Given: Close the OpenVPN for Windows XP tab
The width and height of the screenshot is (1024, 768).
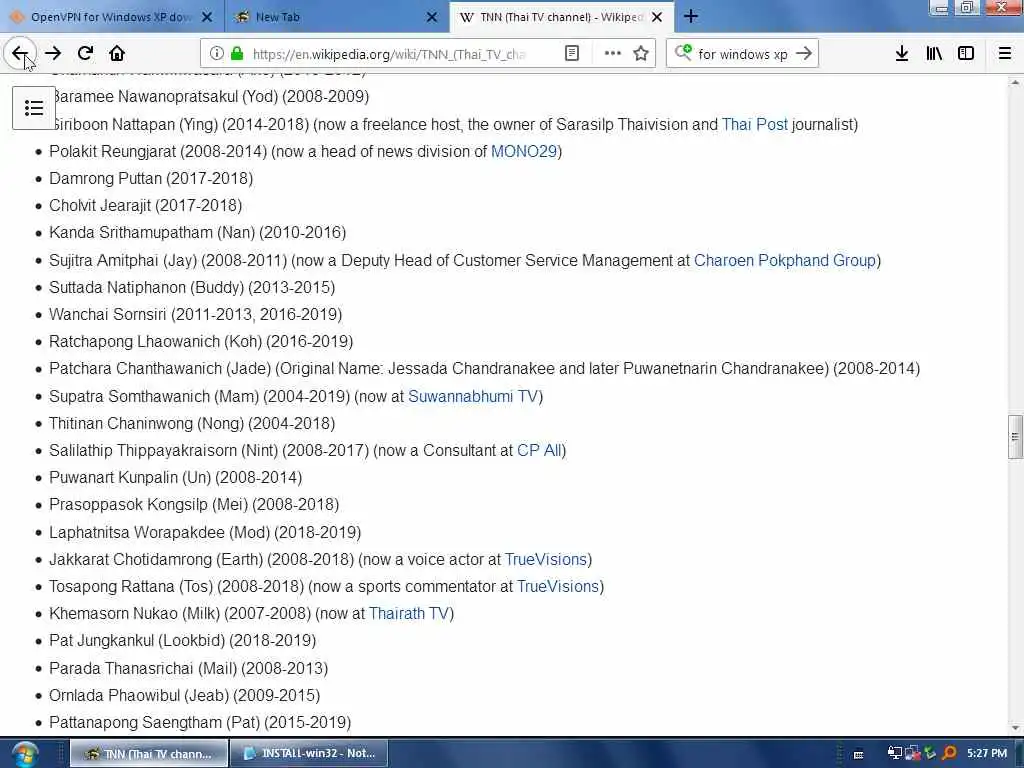Looking at the screenshot, I should pyautogui.click(x=207, y=17).
